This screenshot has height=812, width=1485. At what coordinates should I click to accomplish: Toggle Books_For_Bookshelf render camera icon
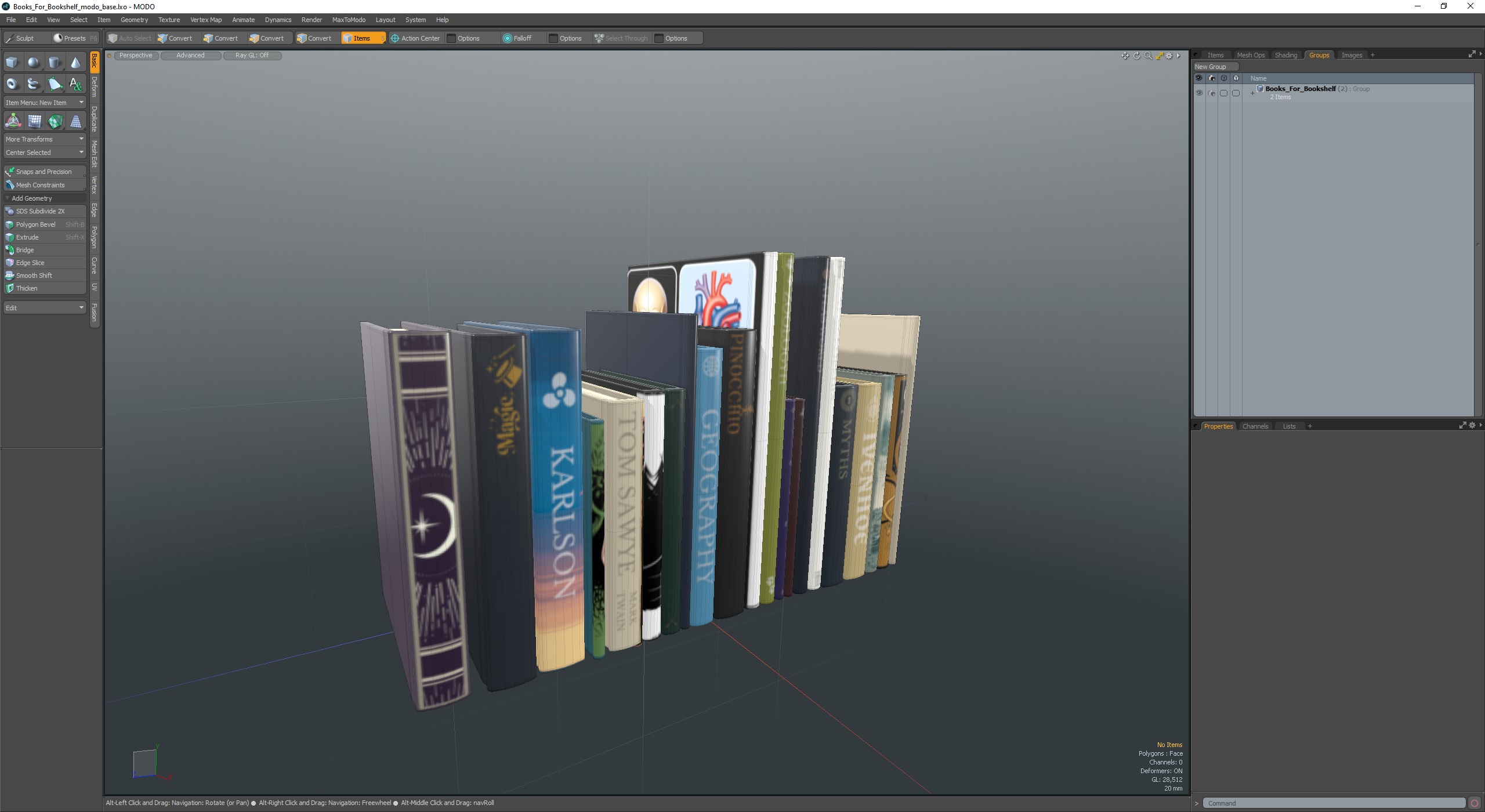[x=1211, y=93]
